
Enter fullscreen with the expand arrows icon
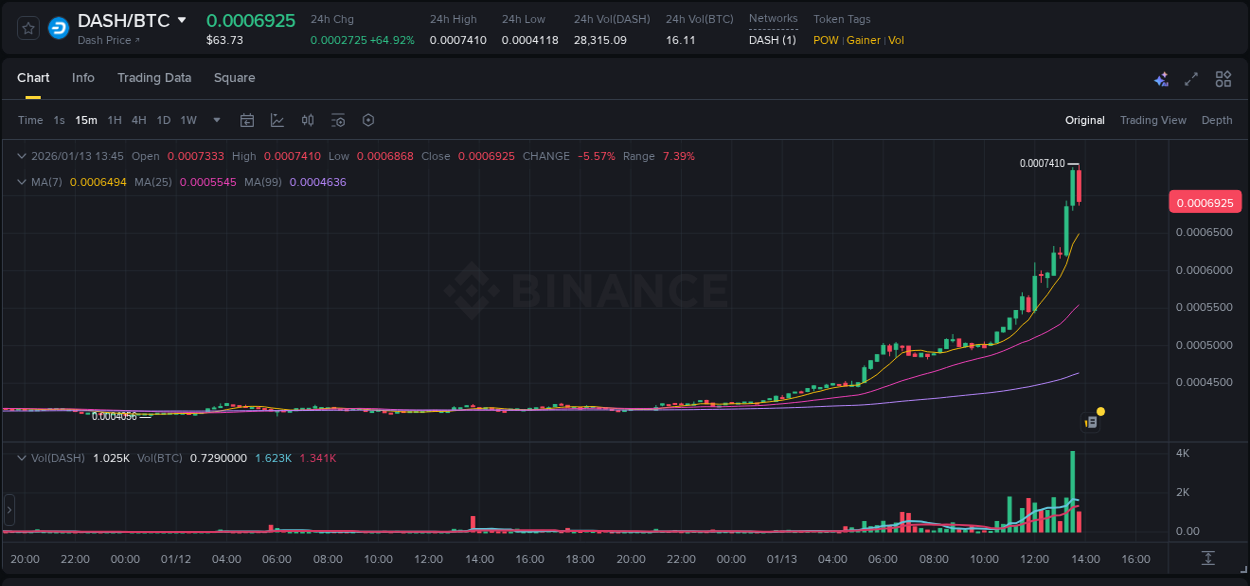1191,78
